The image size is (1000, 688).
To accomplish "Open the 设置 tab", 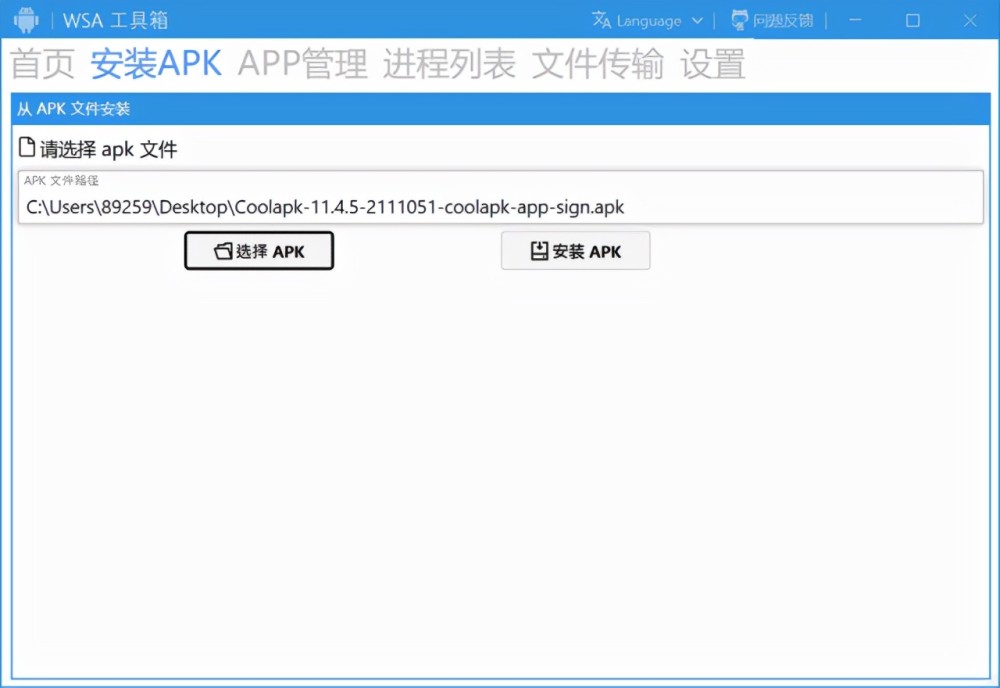I will click(712, 64).
